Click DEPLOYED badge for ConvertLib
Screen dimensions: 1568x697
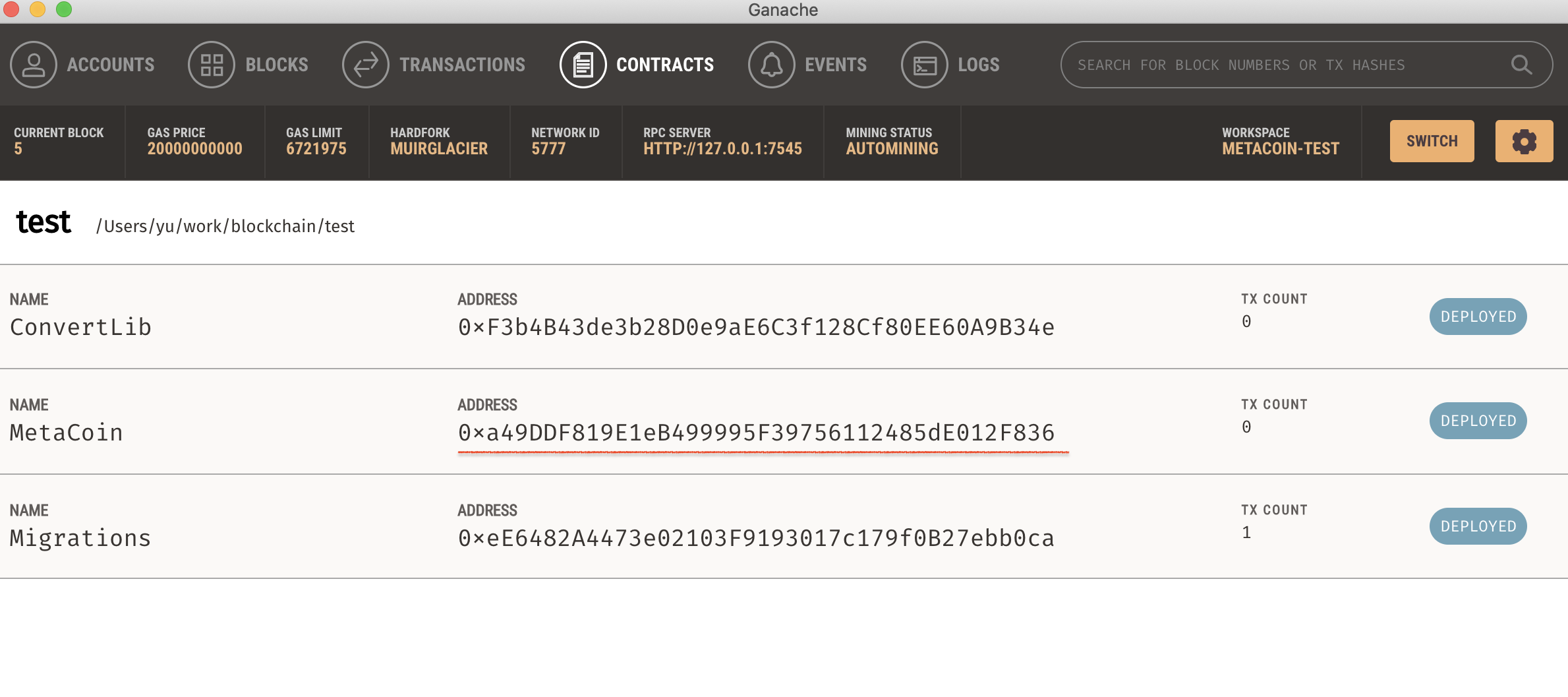pos(1478,317)
